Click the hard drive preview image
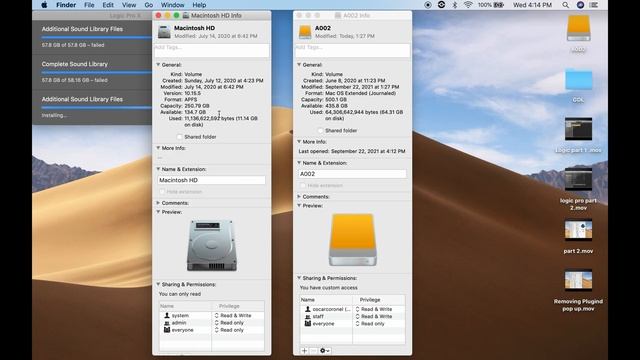 click(x=211, y=245)
